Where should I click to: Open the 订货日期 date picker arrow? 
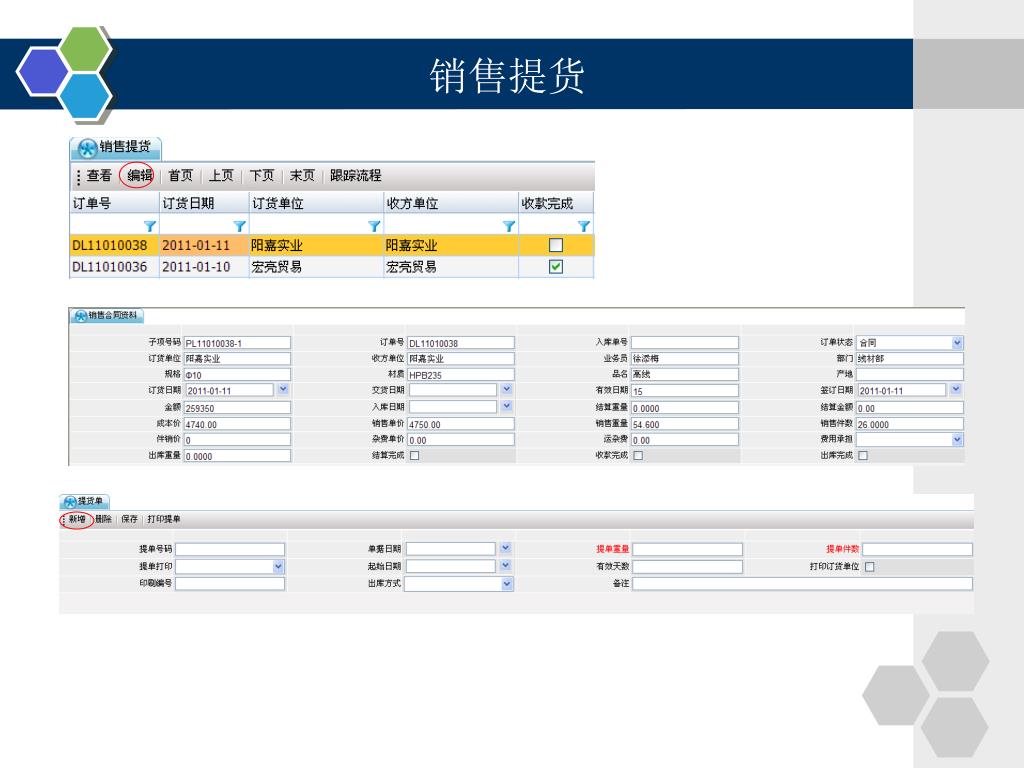coord(283,390)
